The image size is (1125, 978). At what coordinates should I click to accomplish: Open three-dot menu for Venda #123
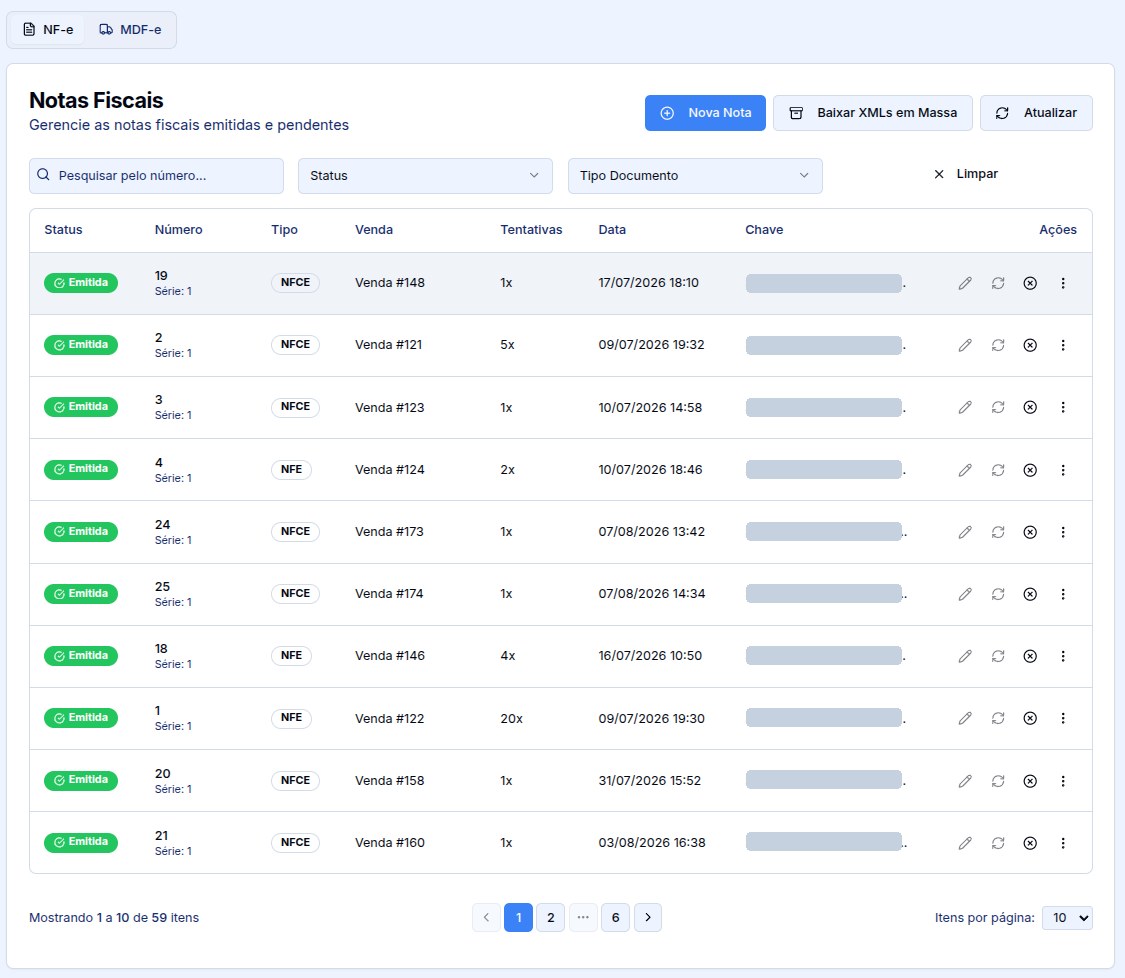point(1063,408)
